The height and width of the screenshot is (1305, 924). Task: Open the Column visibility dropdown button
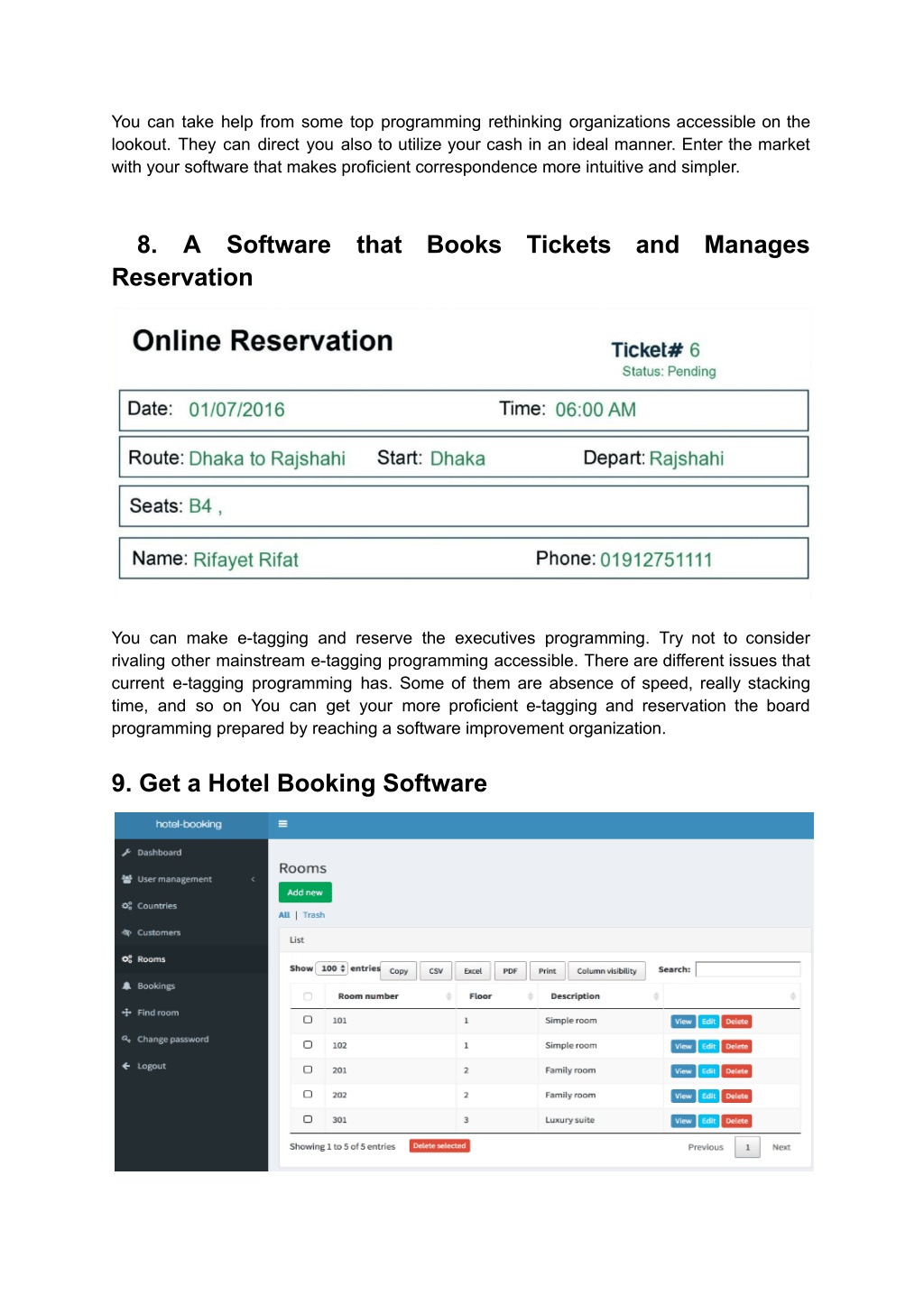pos(606,971)
